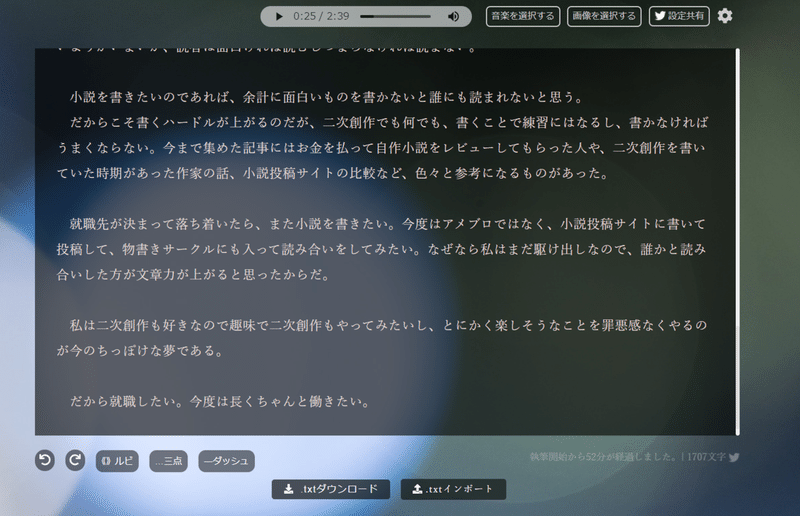Open settings gear icon

tap(725, 16)
